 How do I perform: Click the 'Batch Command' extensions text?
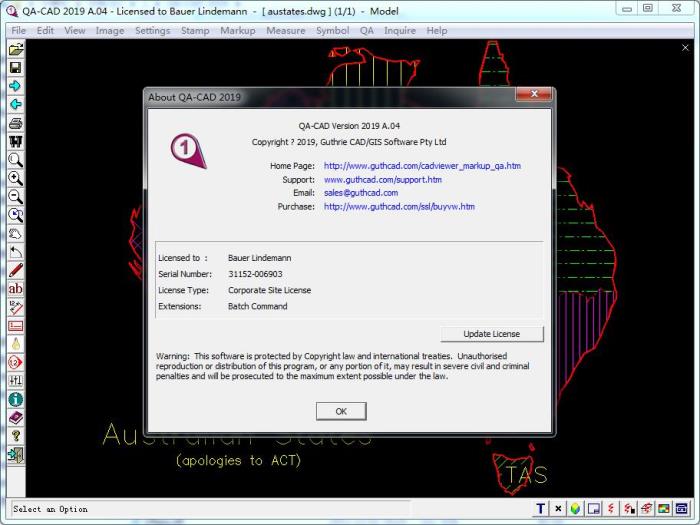pyautogui.click(x=258, y=306)
